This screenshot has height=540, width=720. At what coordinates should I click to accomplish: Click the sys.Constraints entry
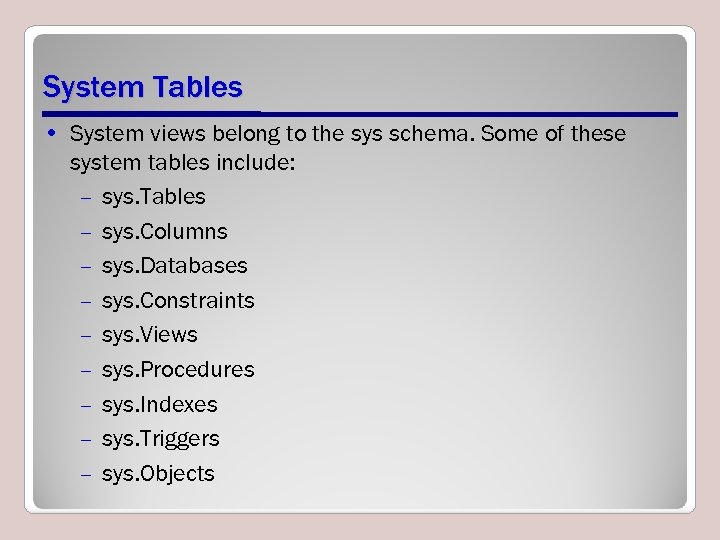[x=178, y=300]
